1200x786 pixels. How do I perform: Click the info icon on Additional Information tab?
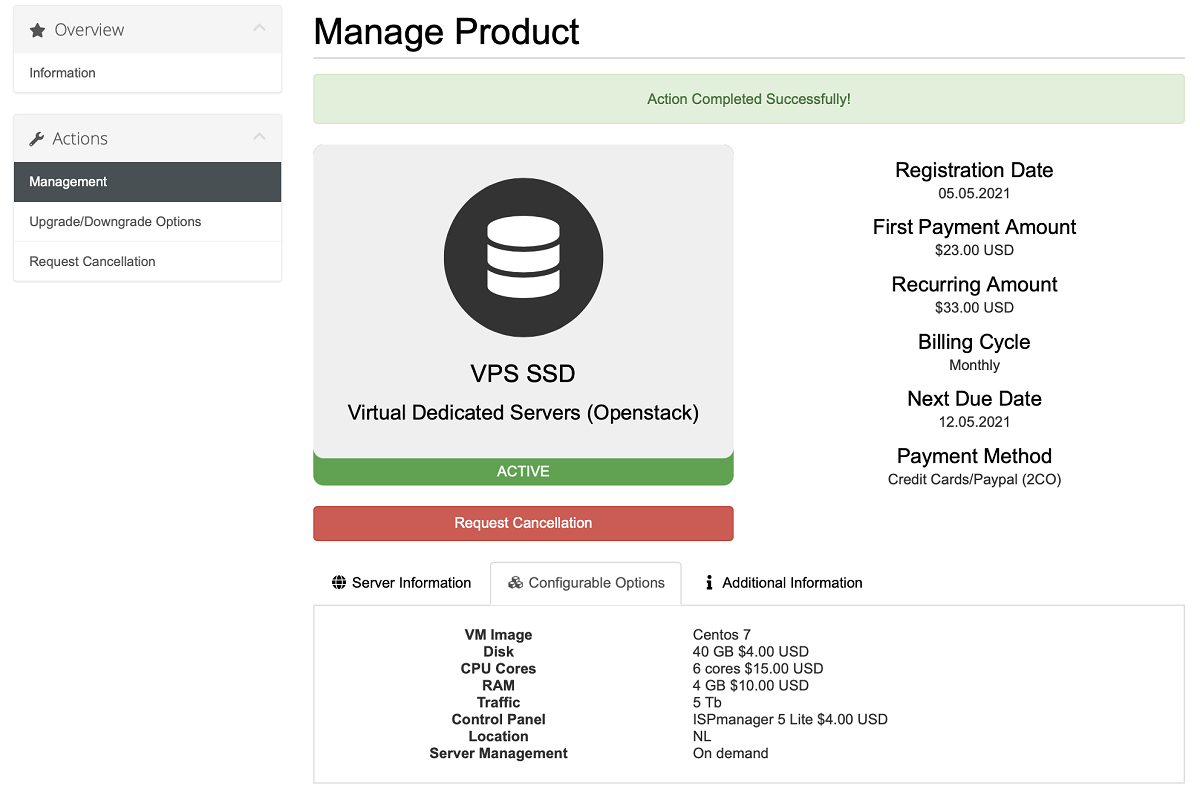pos(709,583)
